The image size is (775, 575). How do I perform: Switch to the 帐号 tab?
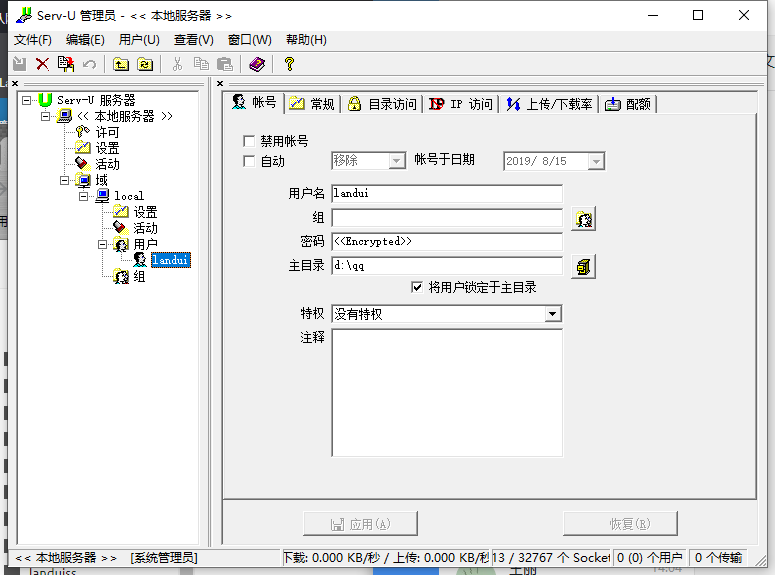tap(255, 102)
